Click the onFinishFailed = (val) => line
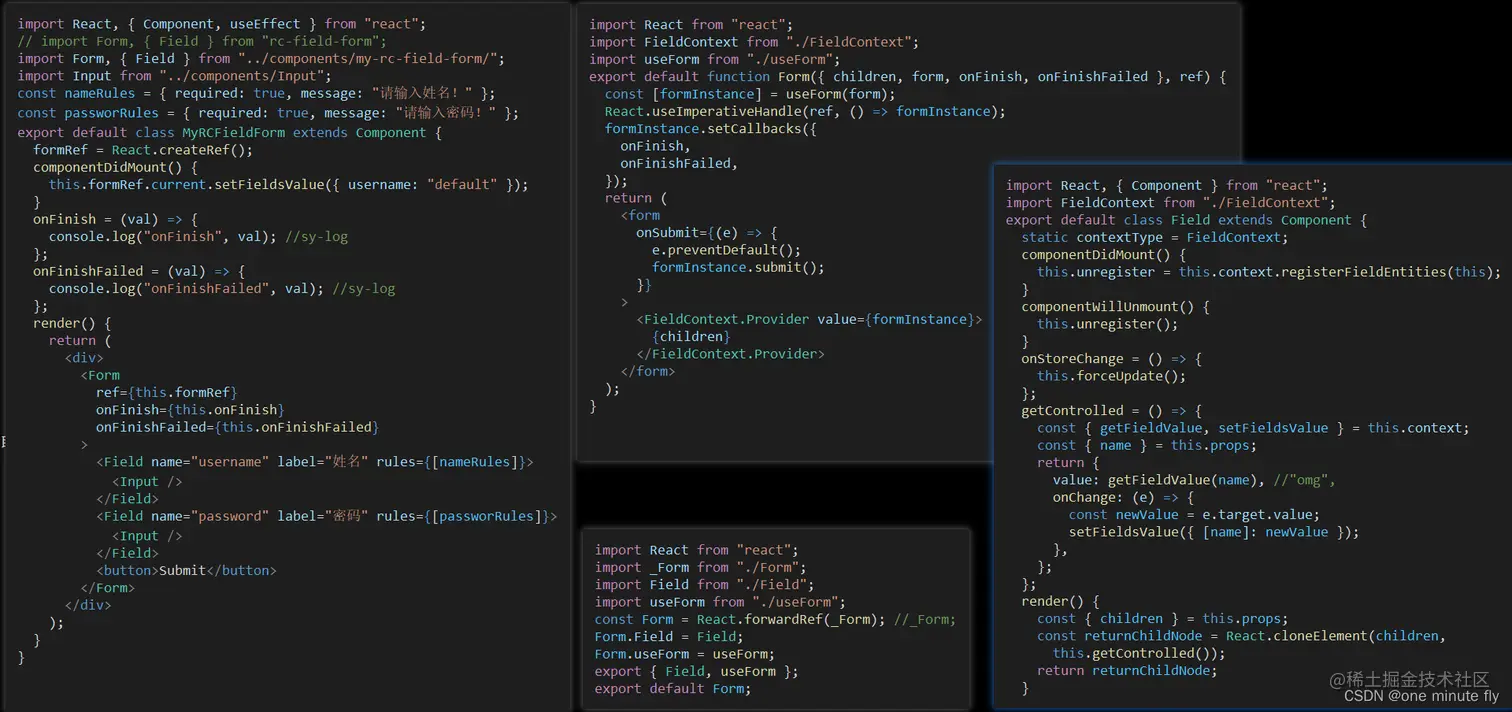The image size is (1512, 712). pos(139,271)
